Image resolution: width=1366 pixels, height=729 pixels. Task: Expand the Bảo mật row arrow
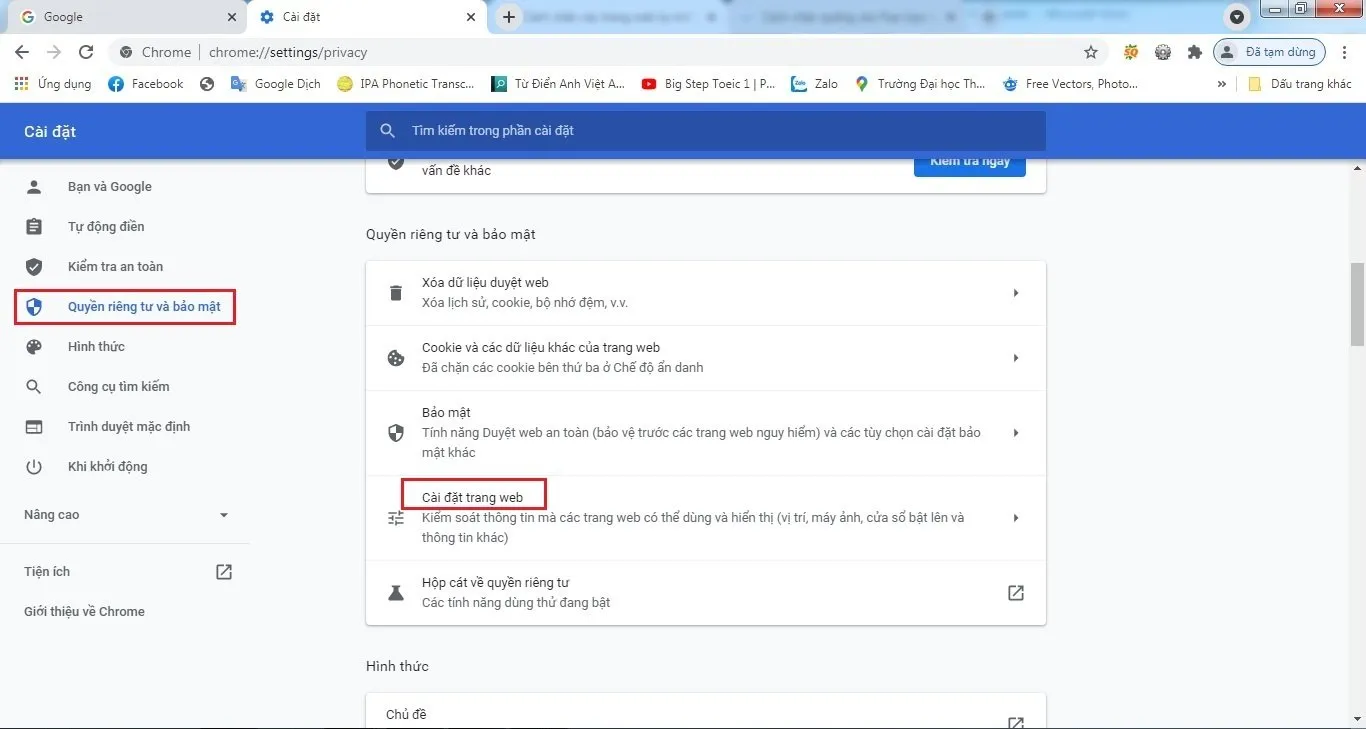click(1016, 433)
